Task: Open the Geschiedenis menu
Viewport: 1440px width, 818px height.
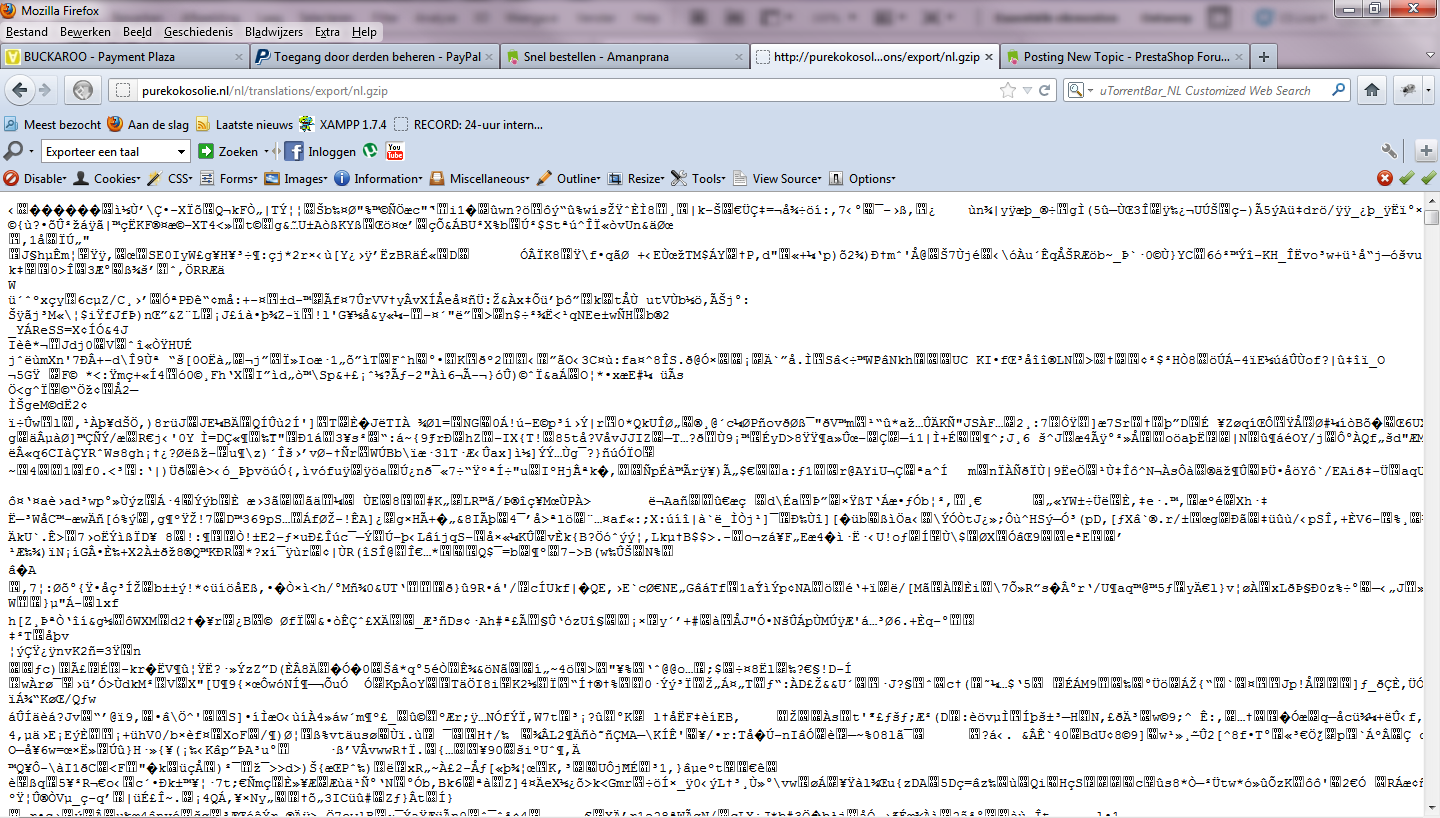Action: pyautogui.click(x=199, y=32)
